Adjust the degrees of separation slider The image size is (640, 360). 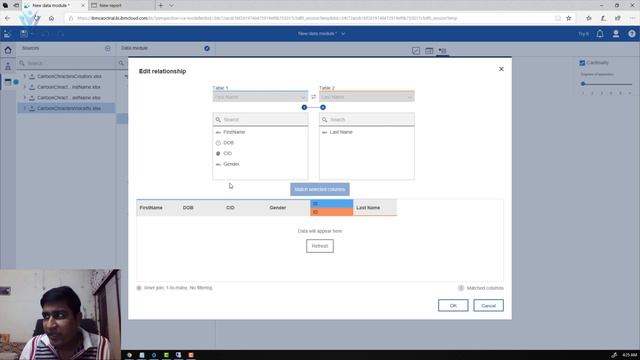click(x=583, y=84)
